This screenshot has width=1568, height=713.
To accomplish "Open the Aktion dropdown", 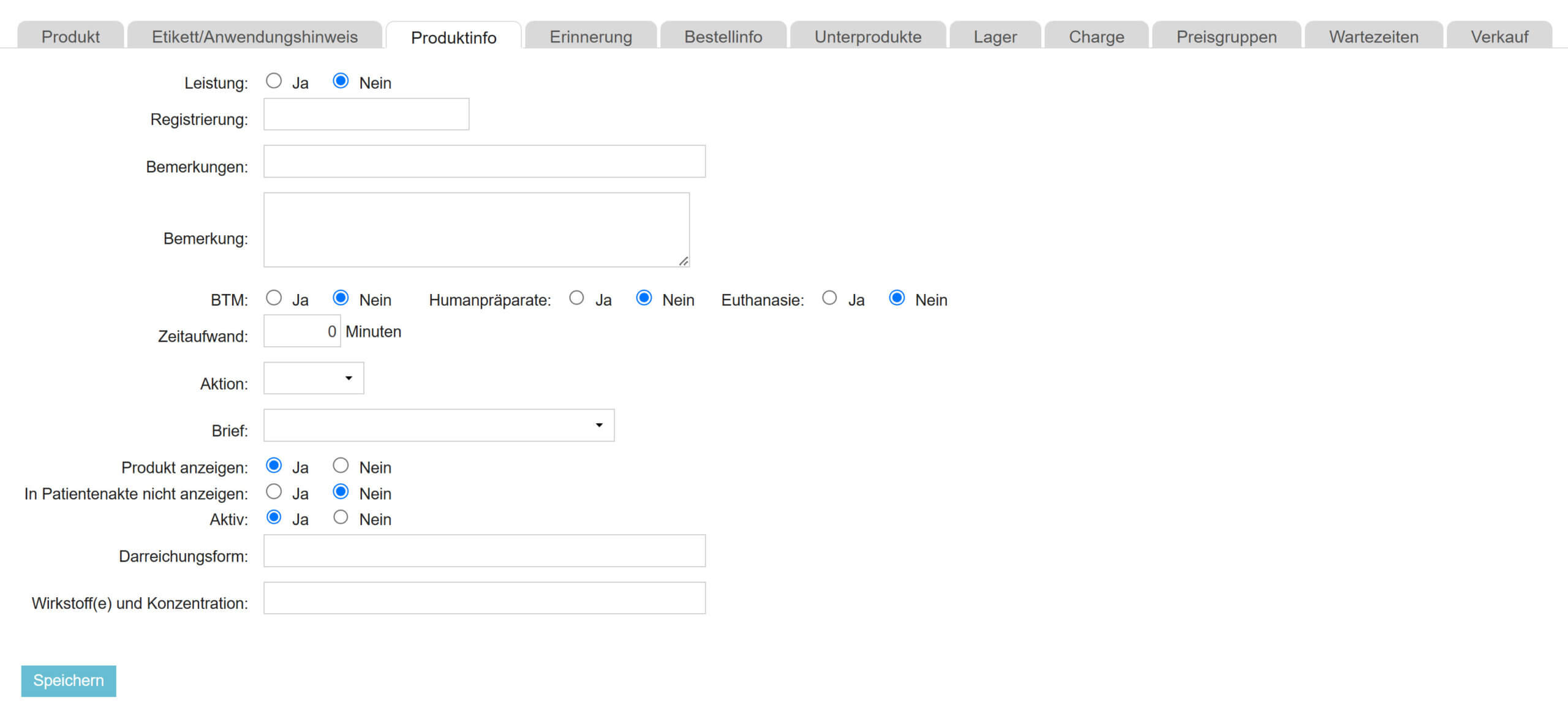I will coord(314,378).
